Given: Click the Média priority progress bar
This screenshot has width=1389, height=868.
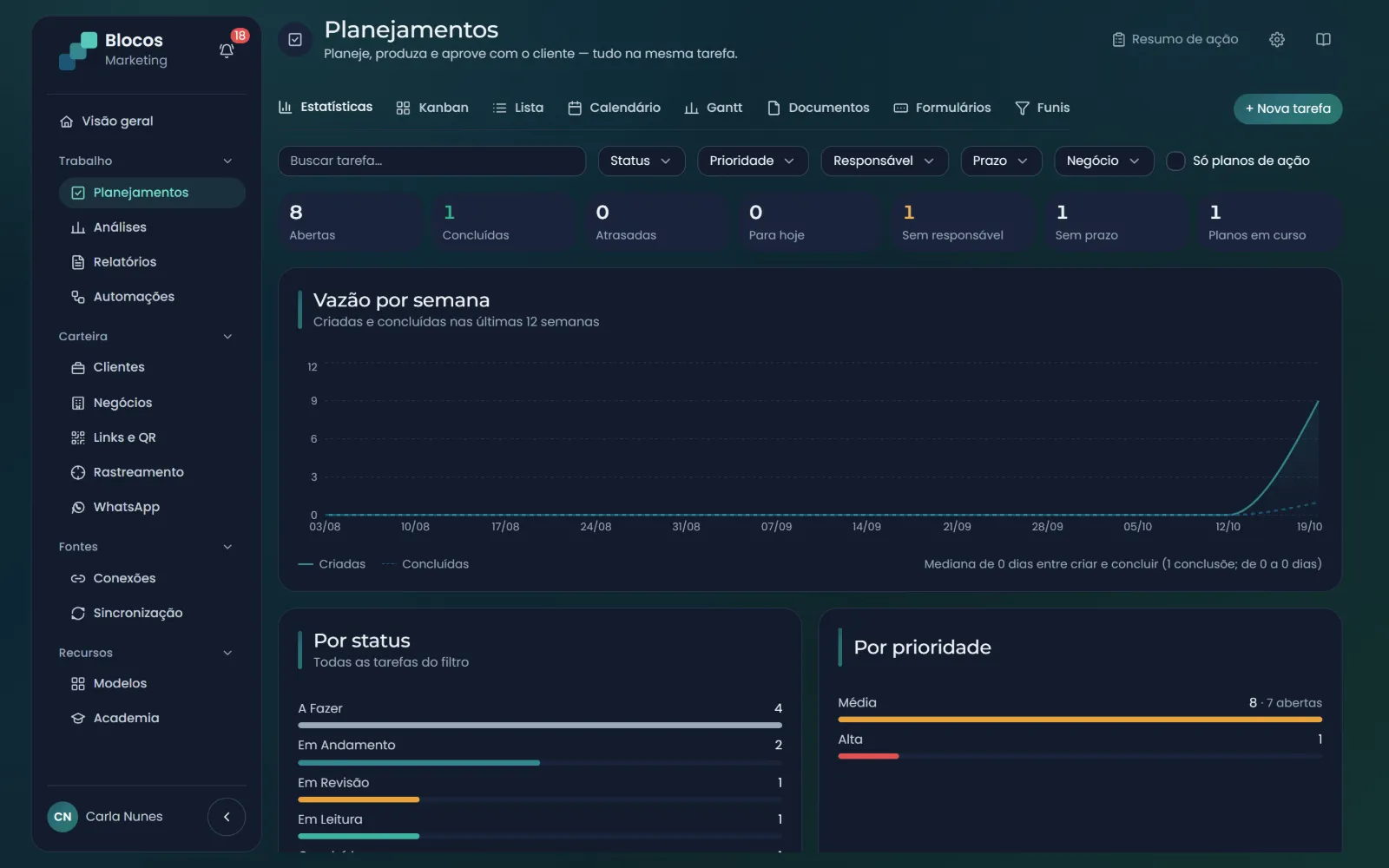Looking at the screenshot, I should point(1080,720).
